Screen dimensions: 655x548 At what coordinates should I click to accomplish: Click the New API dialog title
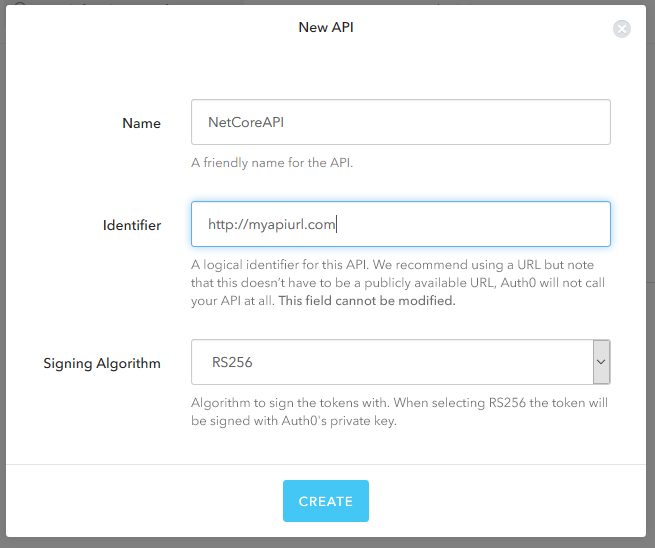point(326,27)
